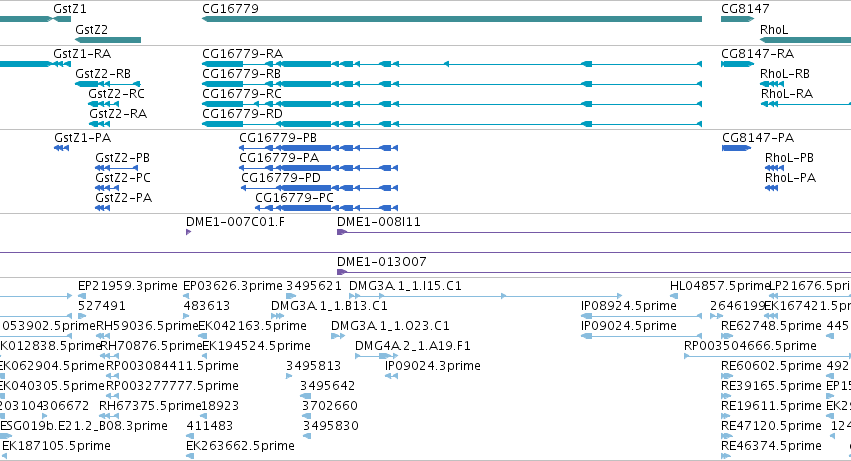Screen dimensions: 851x461
Task: Click the RH70876.5prime label
Action: tap(151, 346)
